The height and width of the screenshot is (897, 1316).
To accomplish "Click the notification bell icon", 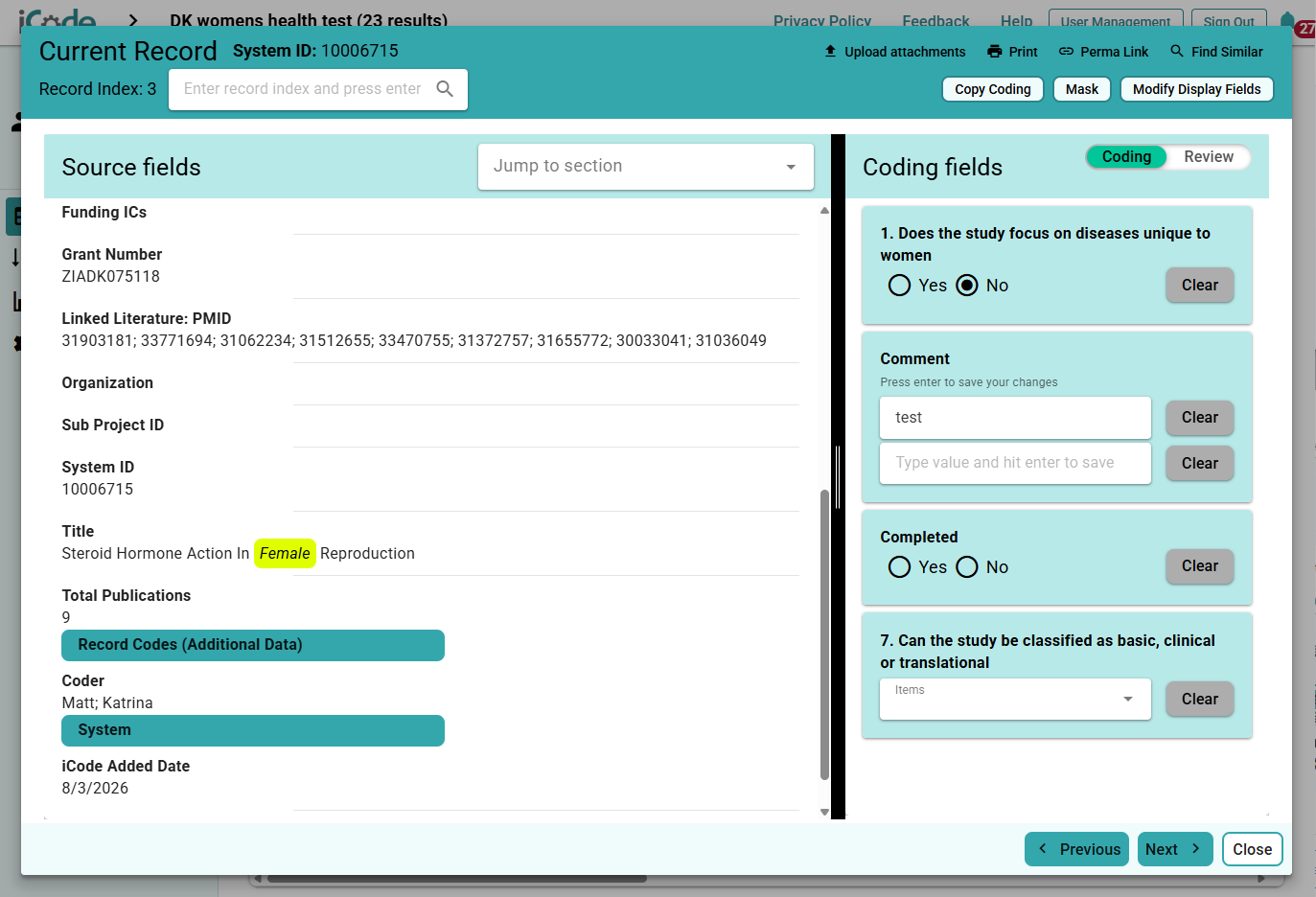I will (1287, 20).
